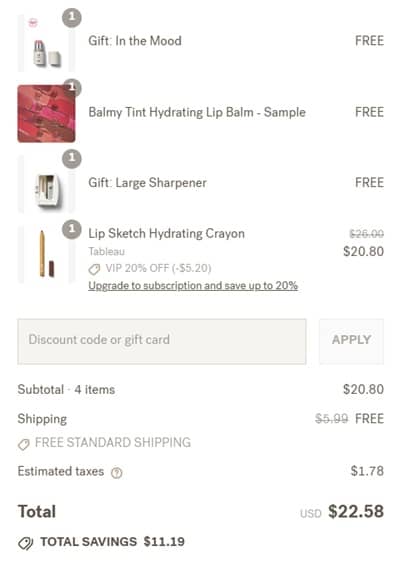This screenshot has width=400, height=565.
Task: Click the total savings tag icon
Action: 26,543
